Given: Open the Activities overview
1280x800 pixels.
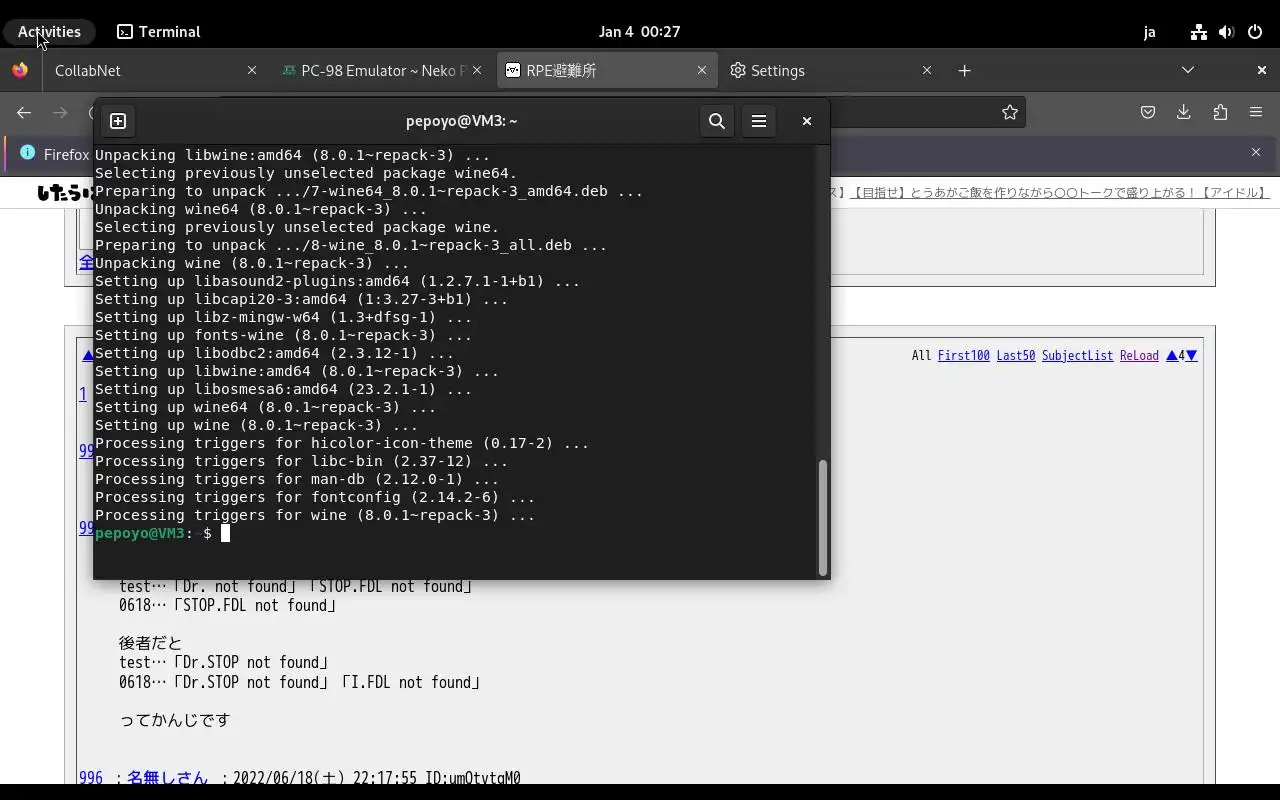Looking at the screenshot, I should pyautogui.click(x=49, y=32).
